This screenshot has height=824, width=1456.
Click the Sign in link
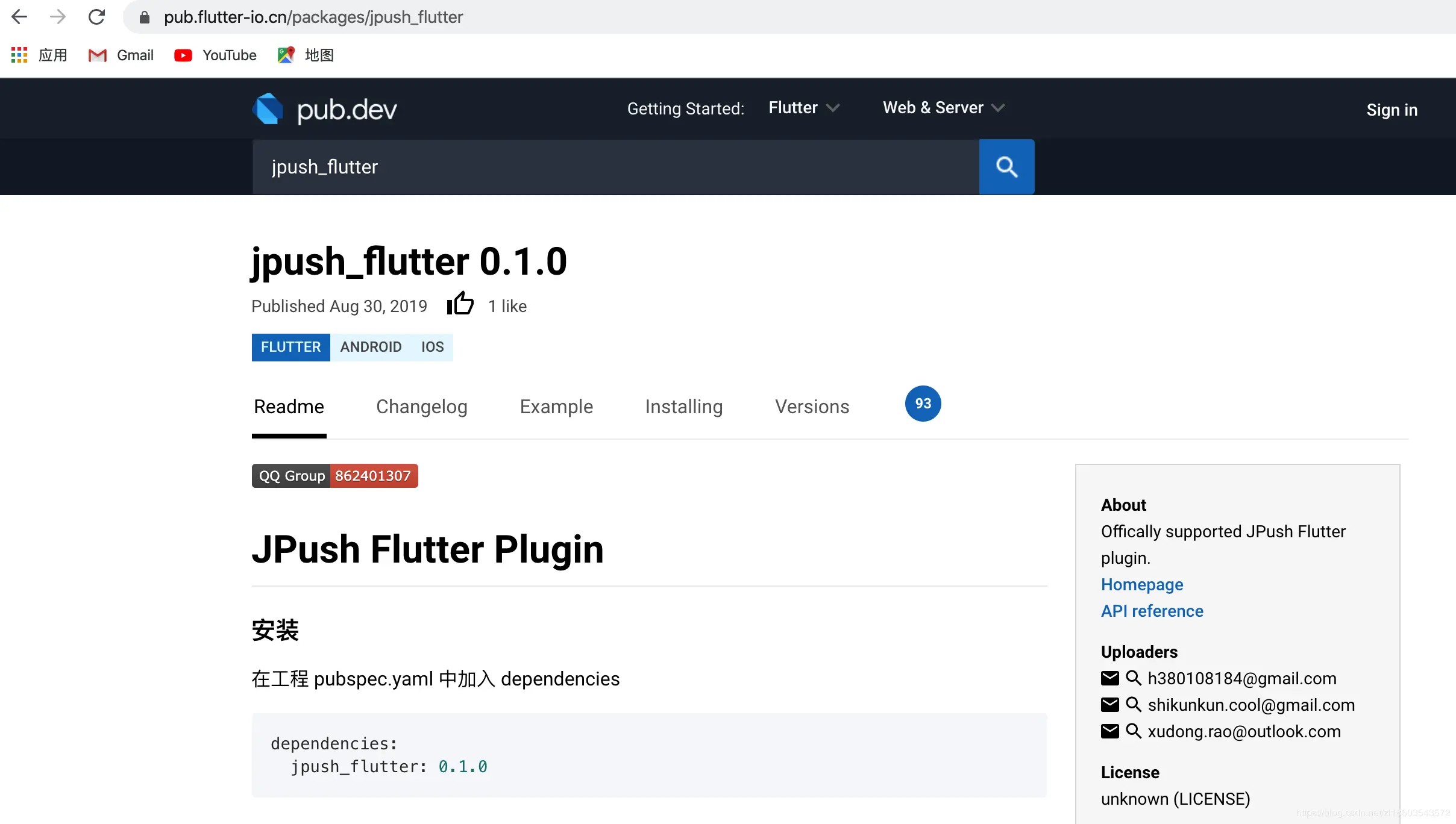(x=1392, y=110)
